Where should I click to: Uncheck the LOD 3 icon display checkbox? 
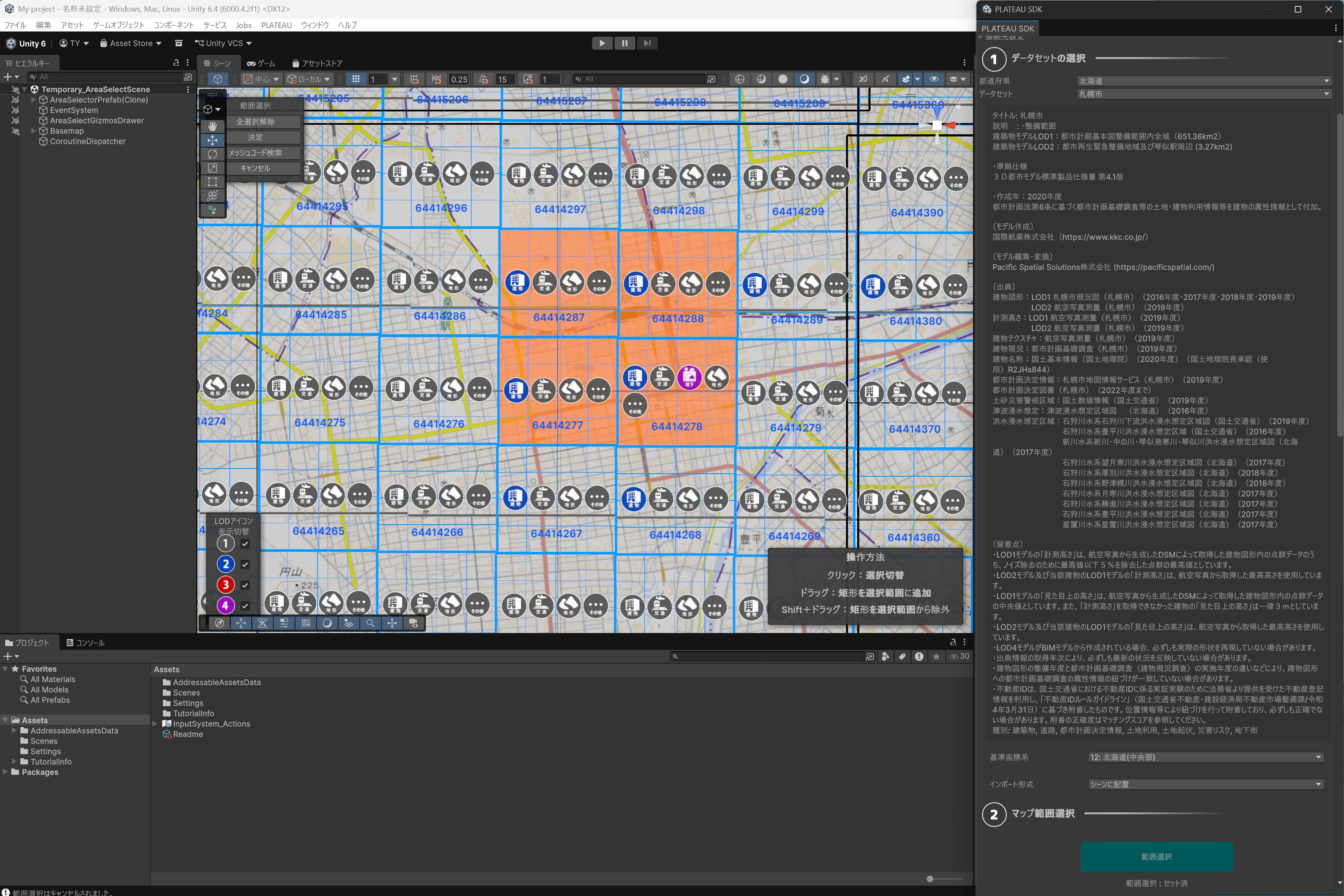pyautogui.click(x=245, y=585)
